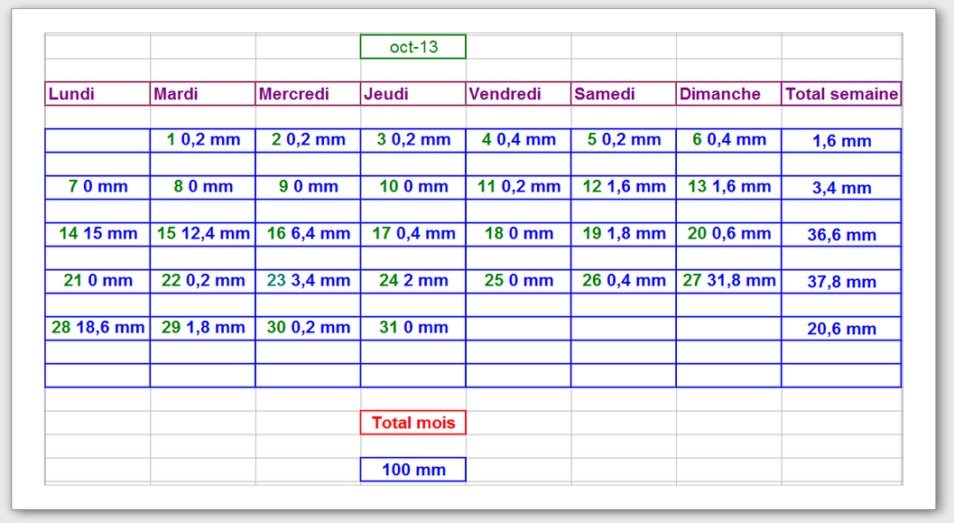Click the day 27 cell showing 31,8 mm

pyautogui.click(x=729, y=281)
